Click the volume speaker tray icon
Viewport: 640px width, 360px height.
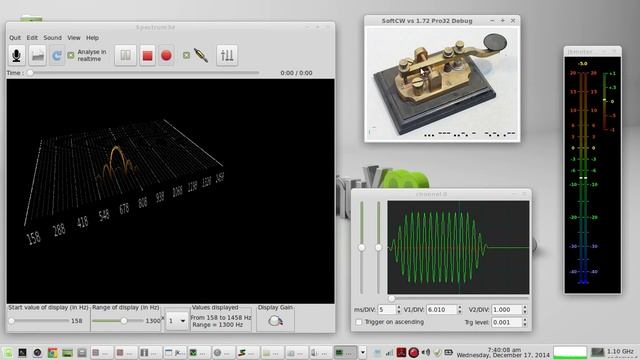coord(425,352)
